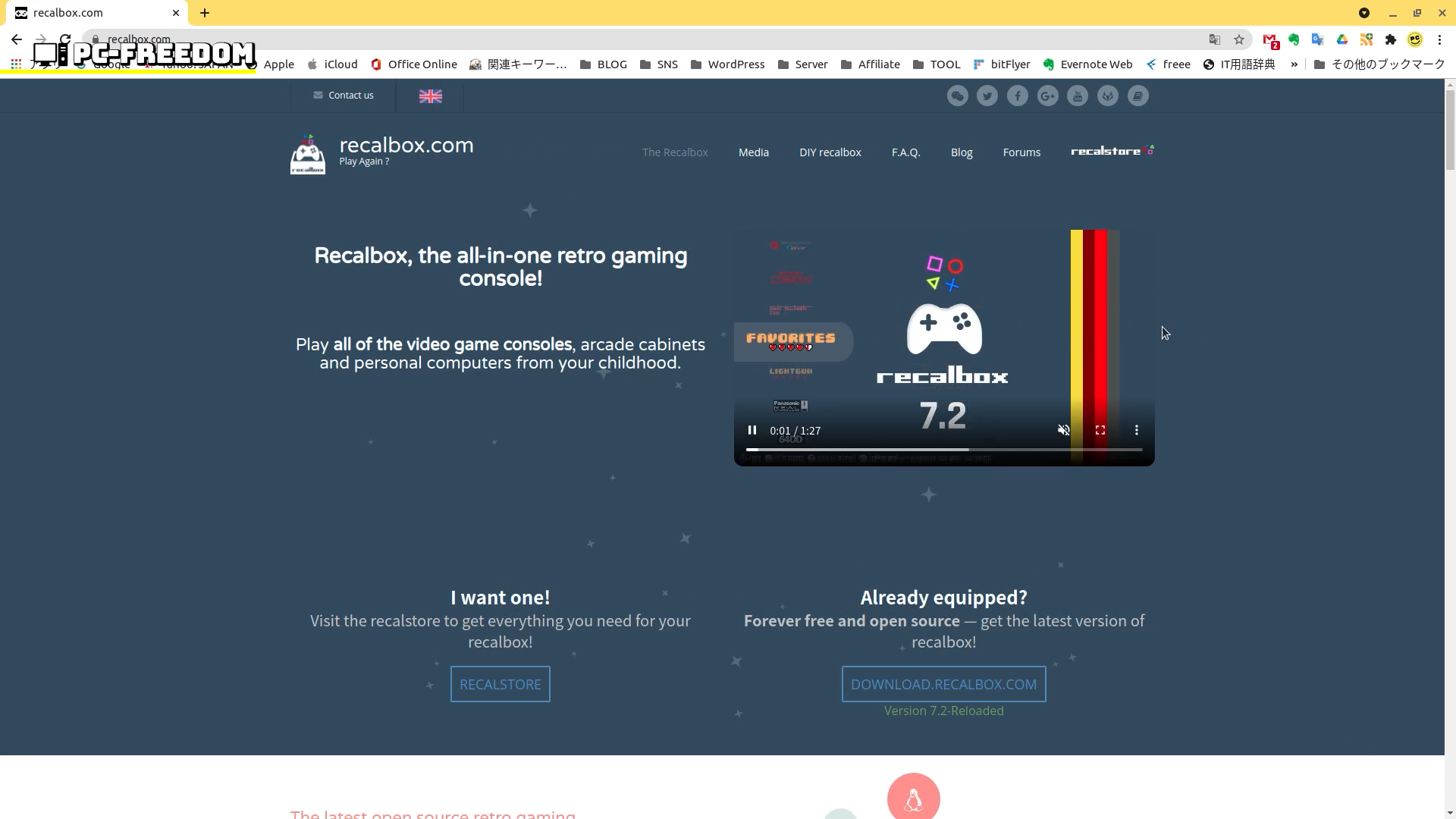
Task: Go to the Forums menu item
Action: pos(1021,152)
